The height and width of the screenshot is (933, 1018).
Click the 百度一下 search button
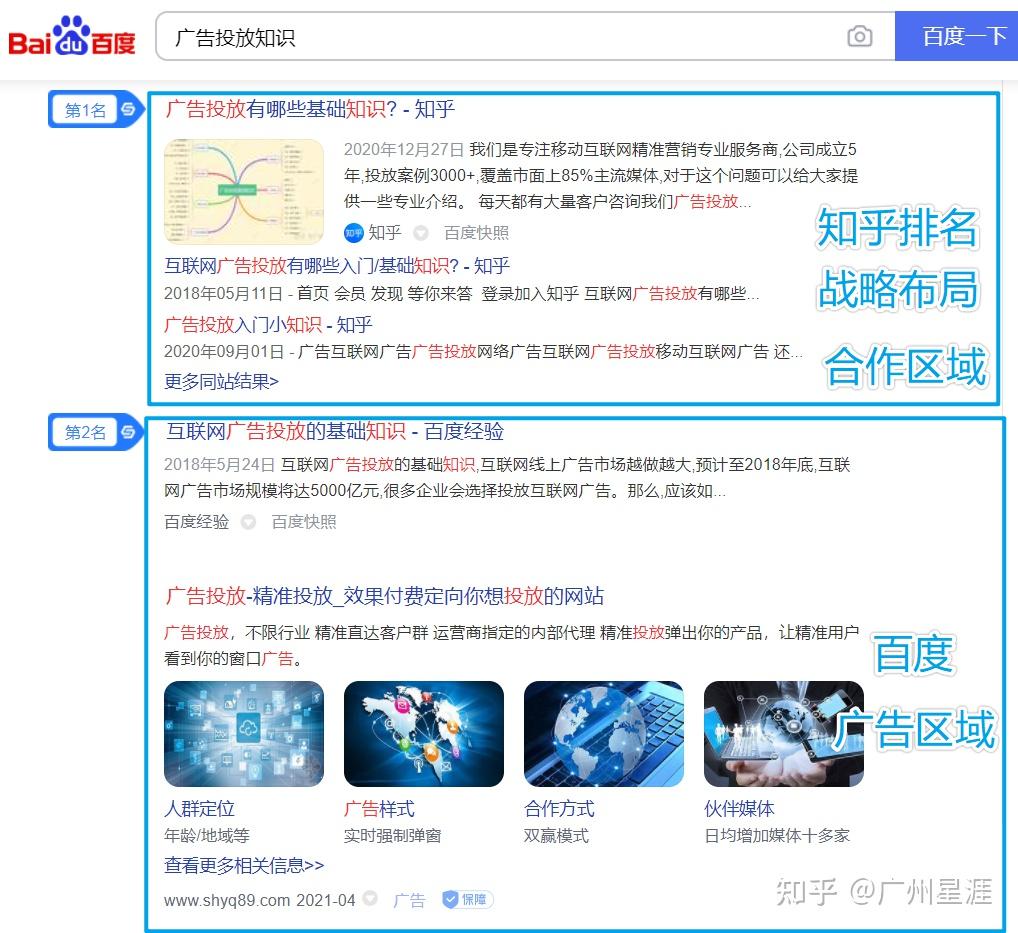956,36
